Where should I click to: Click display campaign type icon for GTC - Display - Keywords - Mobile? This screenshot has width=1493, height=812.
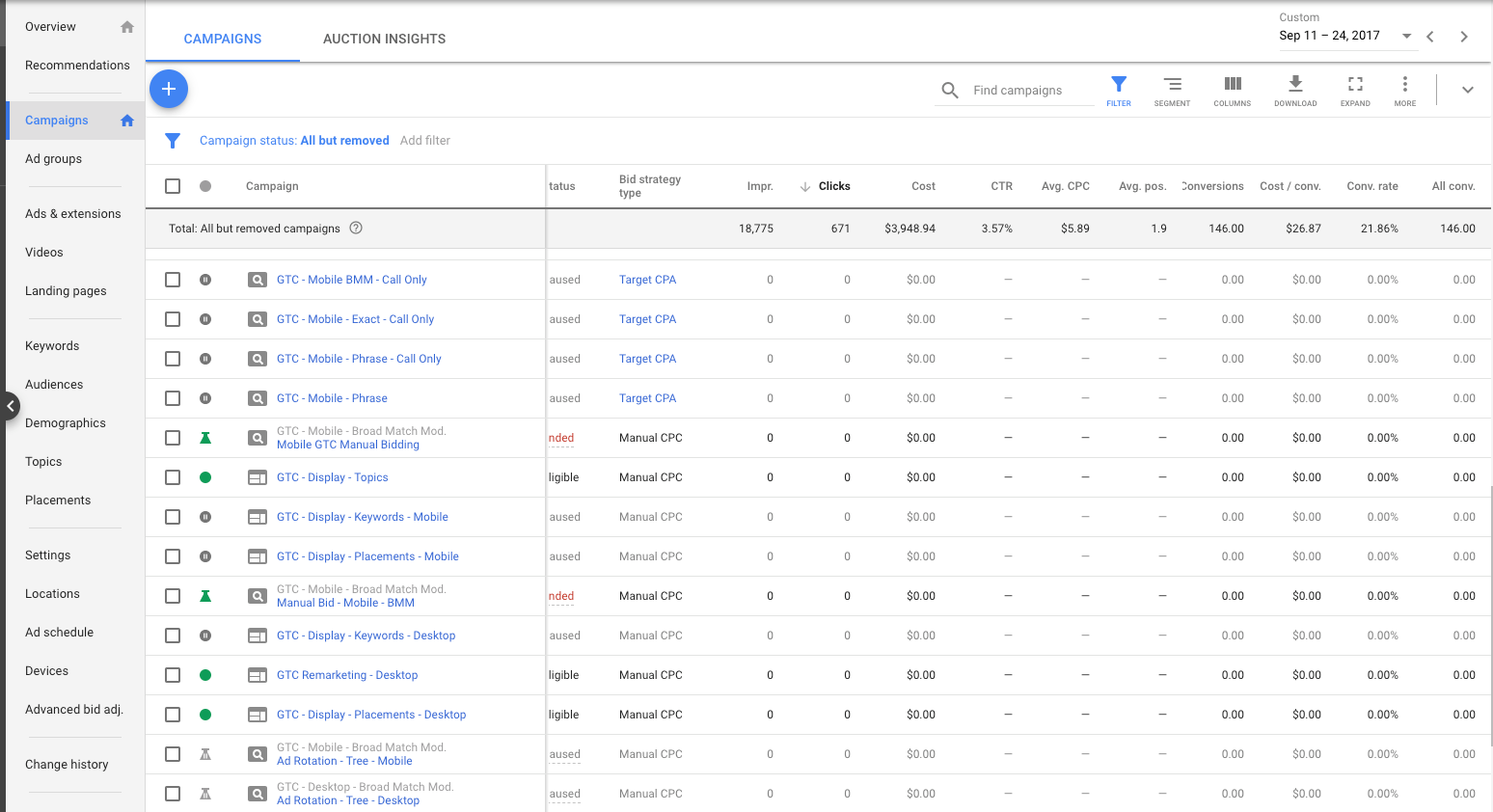coord(258,517)
